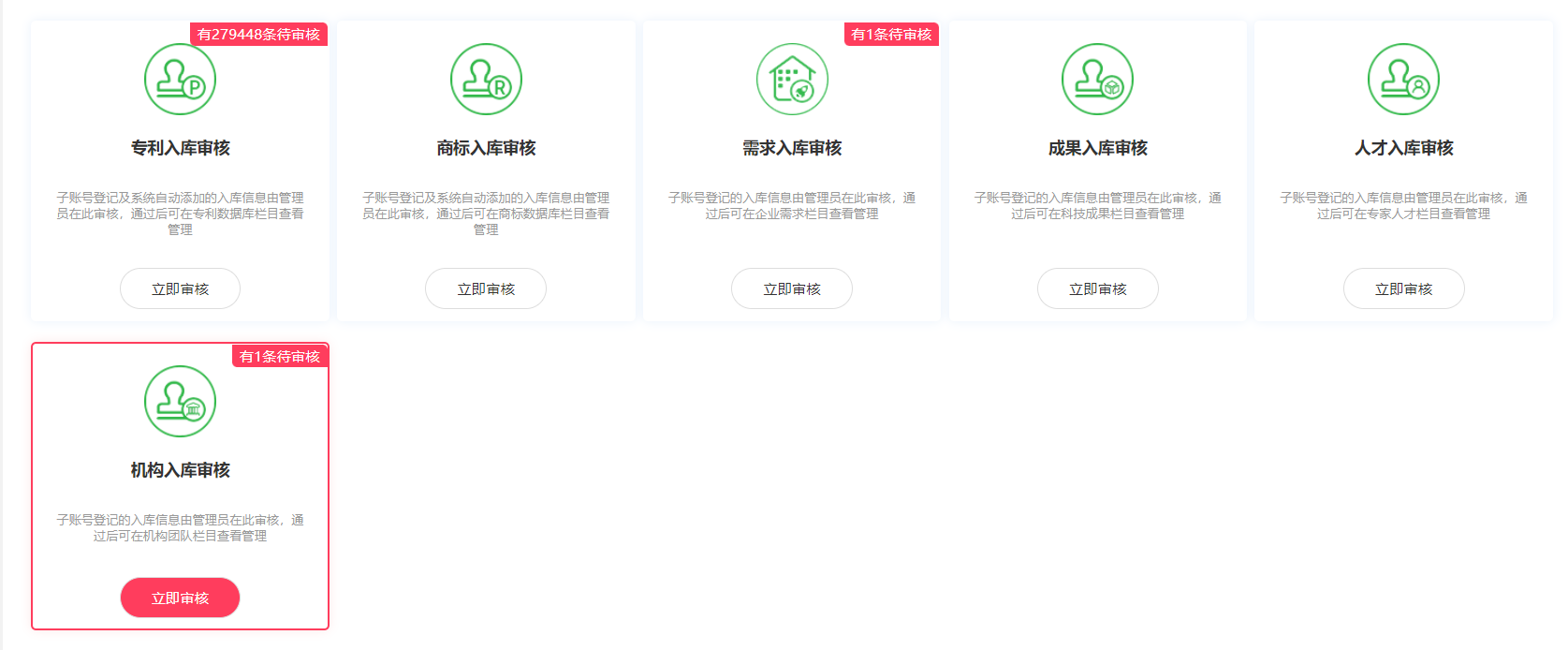Click the pending badge on 机构入库审核 card
Screen dimensions: 1568x650
[x=280, y=357]
